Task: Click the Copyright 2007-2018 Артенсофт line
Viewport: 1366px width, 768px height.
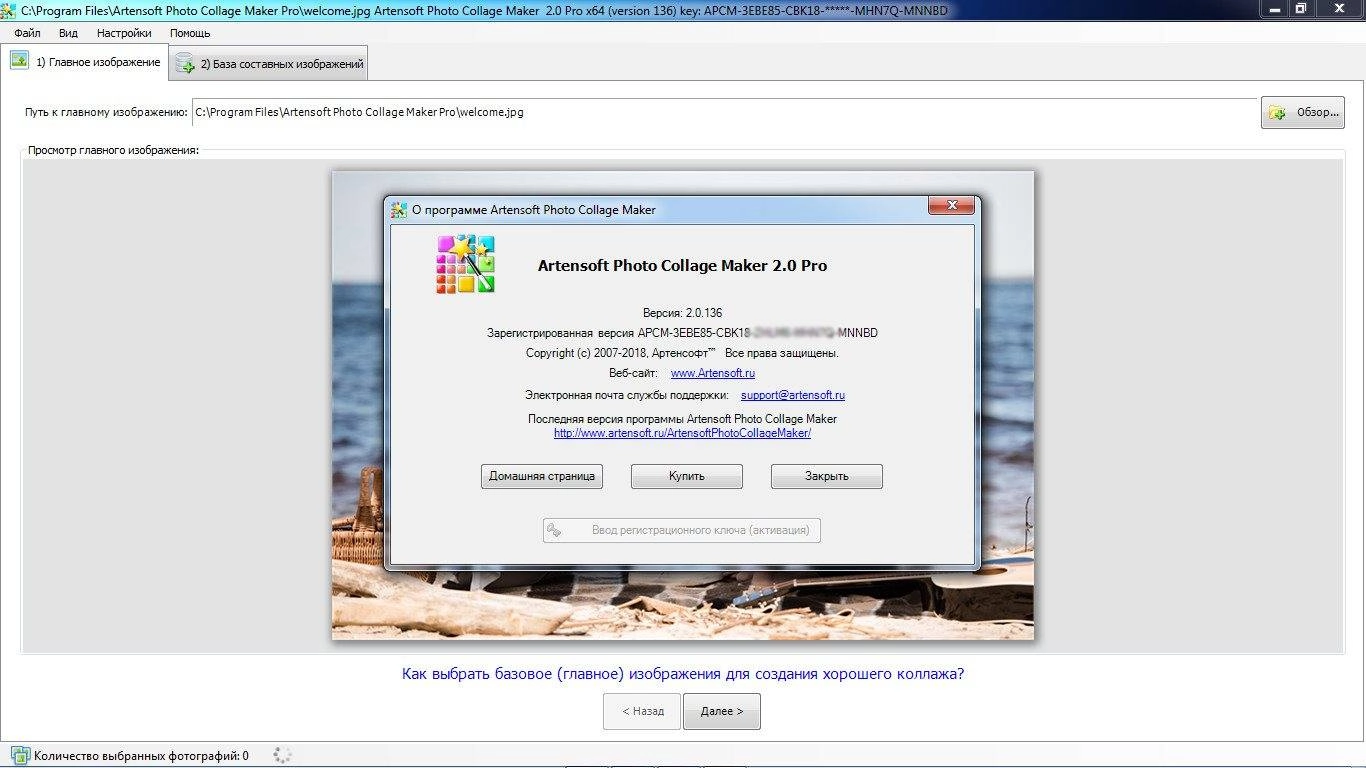Action: (682, 353)
